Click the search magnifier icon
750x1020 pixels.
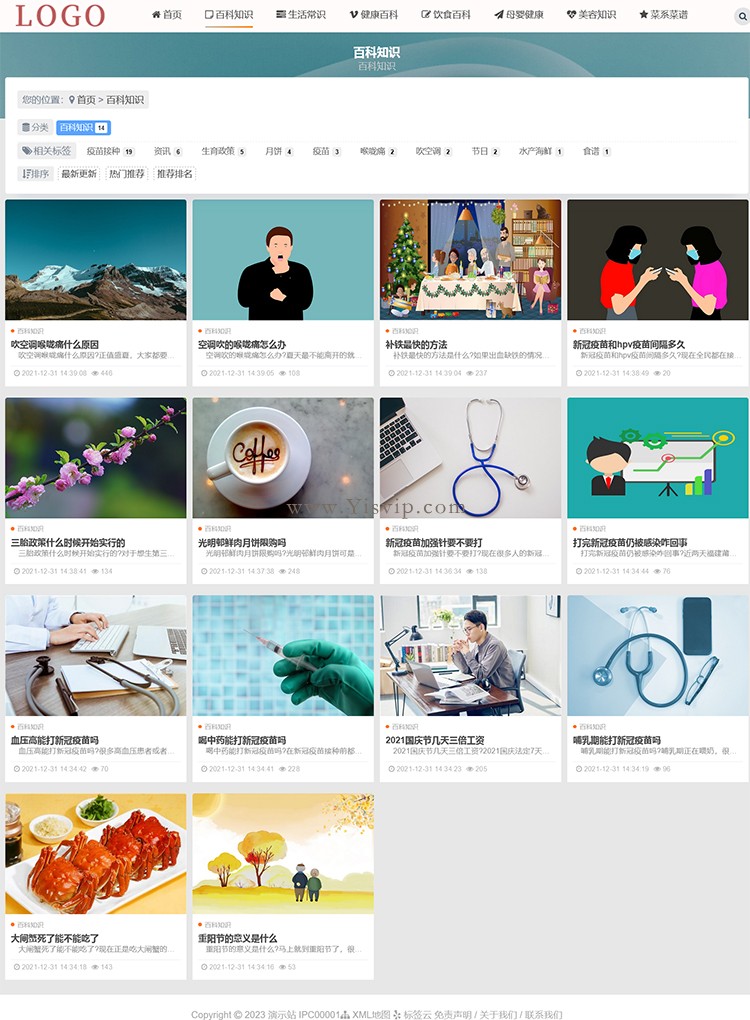(742, 16)
